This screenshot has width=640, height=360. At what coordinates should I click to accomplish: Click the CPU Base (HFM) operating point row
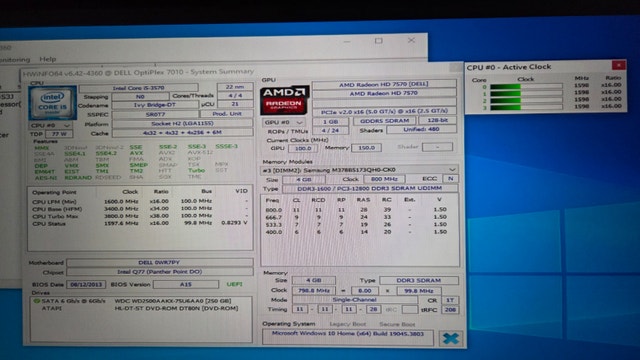point(140,209)
